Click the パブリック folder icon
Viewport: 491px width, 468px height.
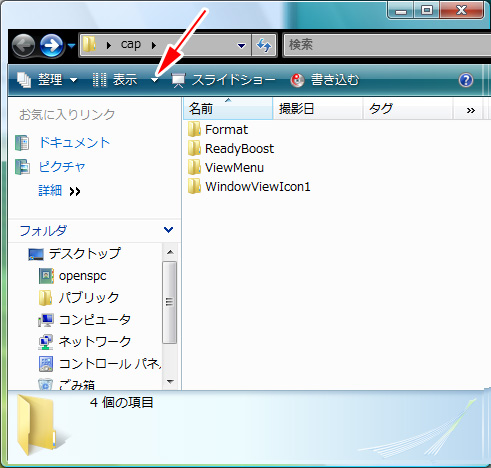45,298
